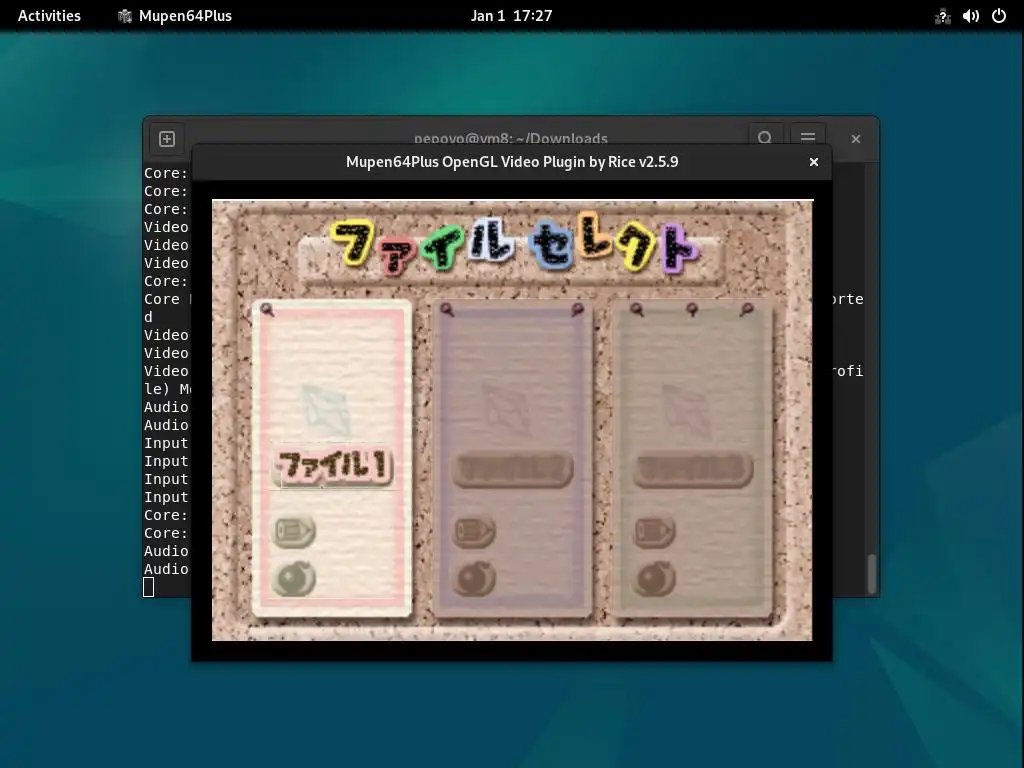Open the Activities overview
Viewport: 1024px width, 768px height.
click(x=49, y=16)
